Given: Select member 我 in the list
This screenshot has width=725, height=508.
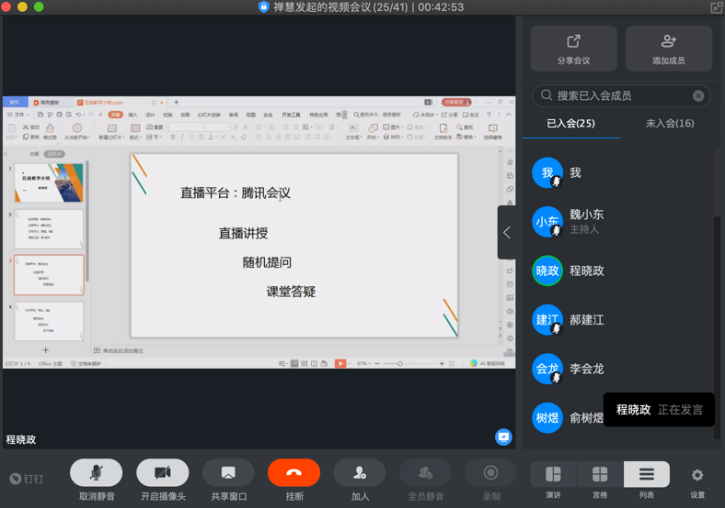Looking at the screenshot, I should point(620,173).
